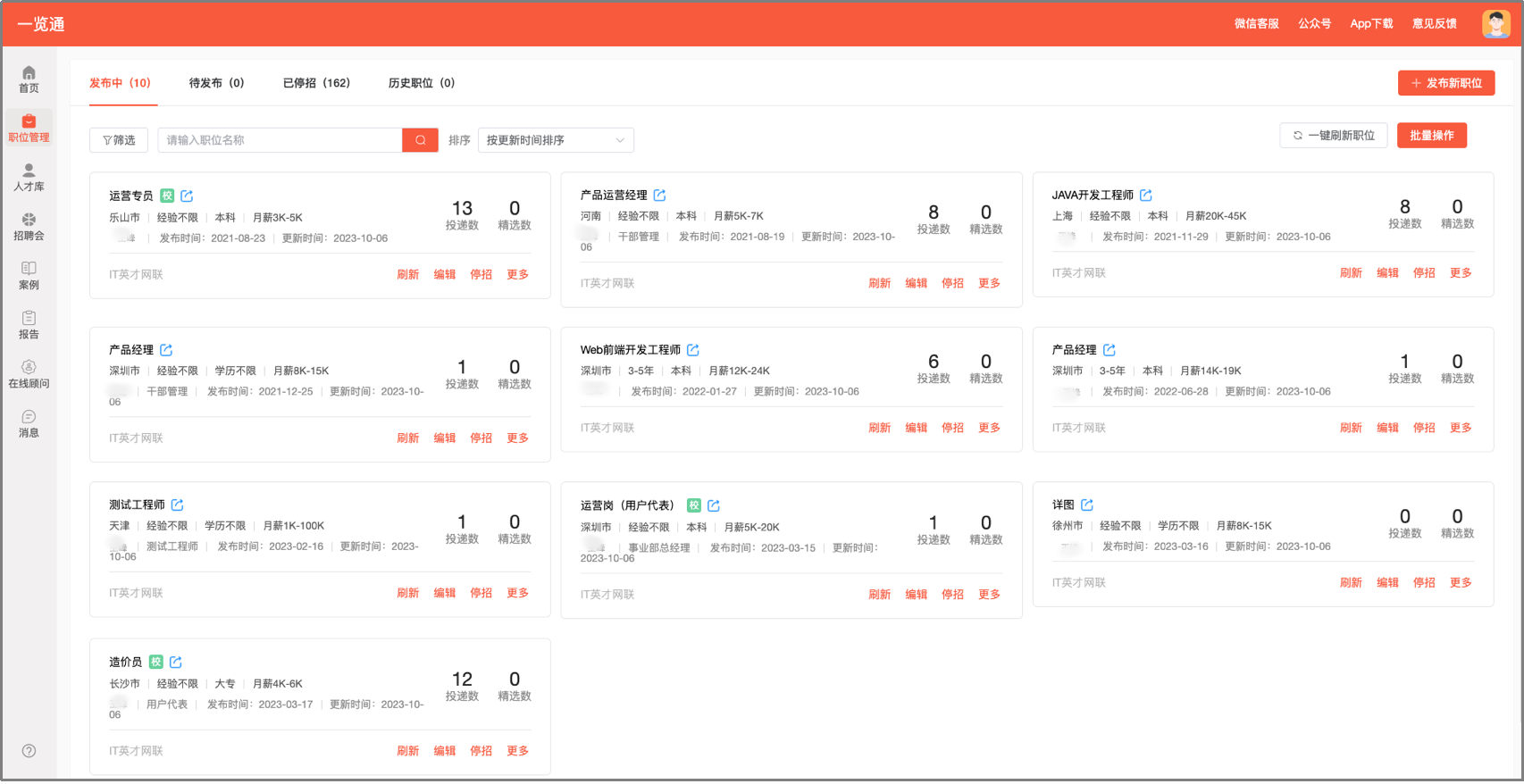
Task: Go to 招聘会 job fair sidebar icon
Action: pyautogui.click(x=29, y=227)
